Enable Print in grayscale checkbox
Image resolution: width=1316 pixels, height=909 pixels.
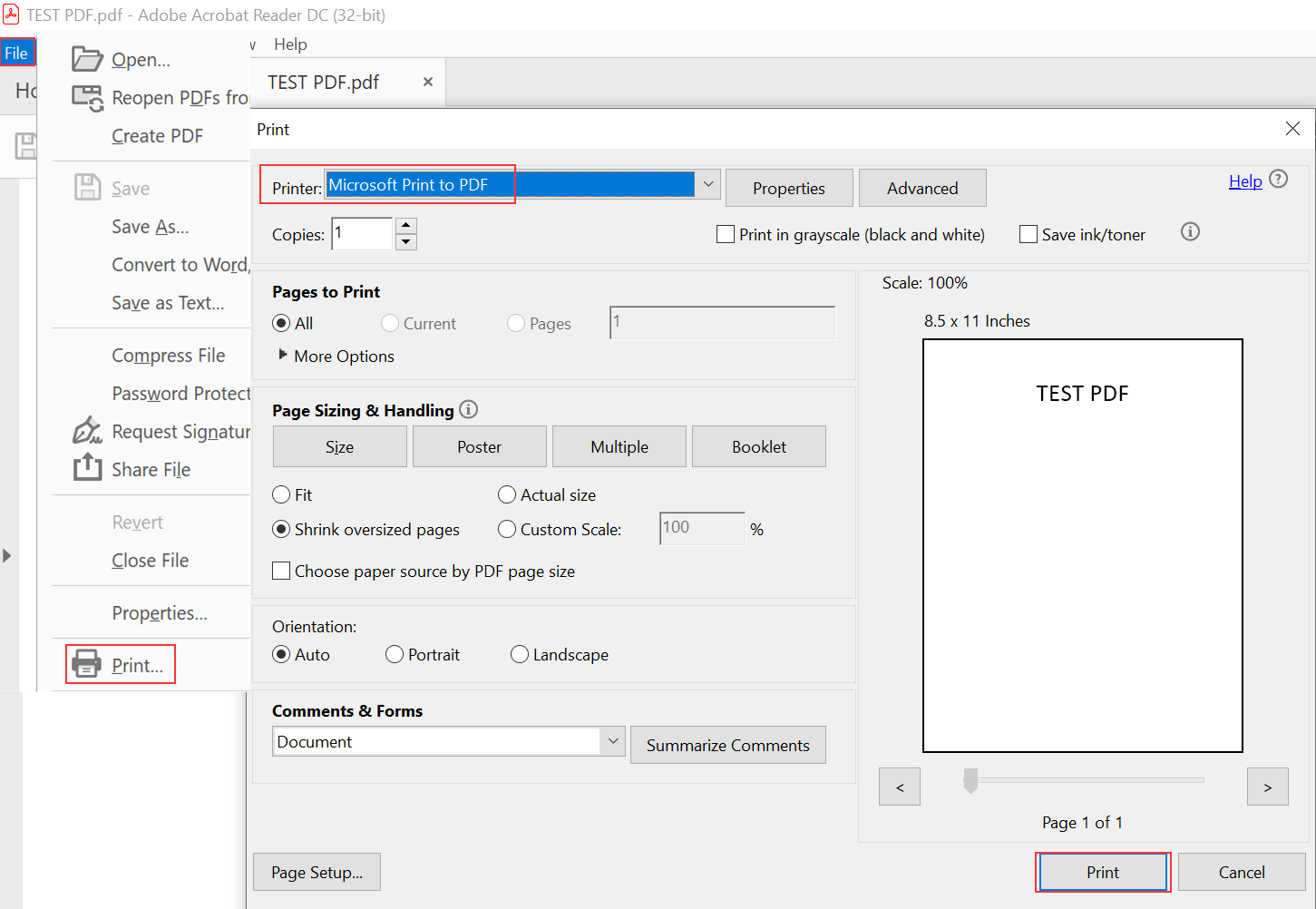[x=726, y=235]
